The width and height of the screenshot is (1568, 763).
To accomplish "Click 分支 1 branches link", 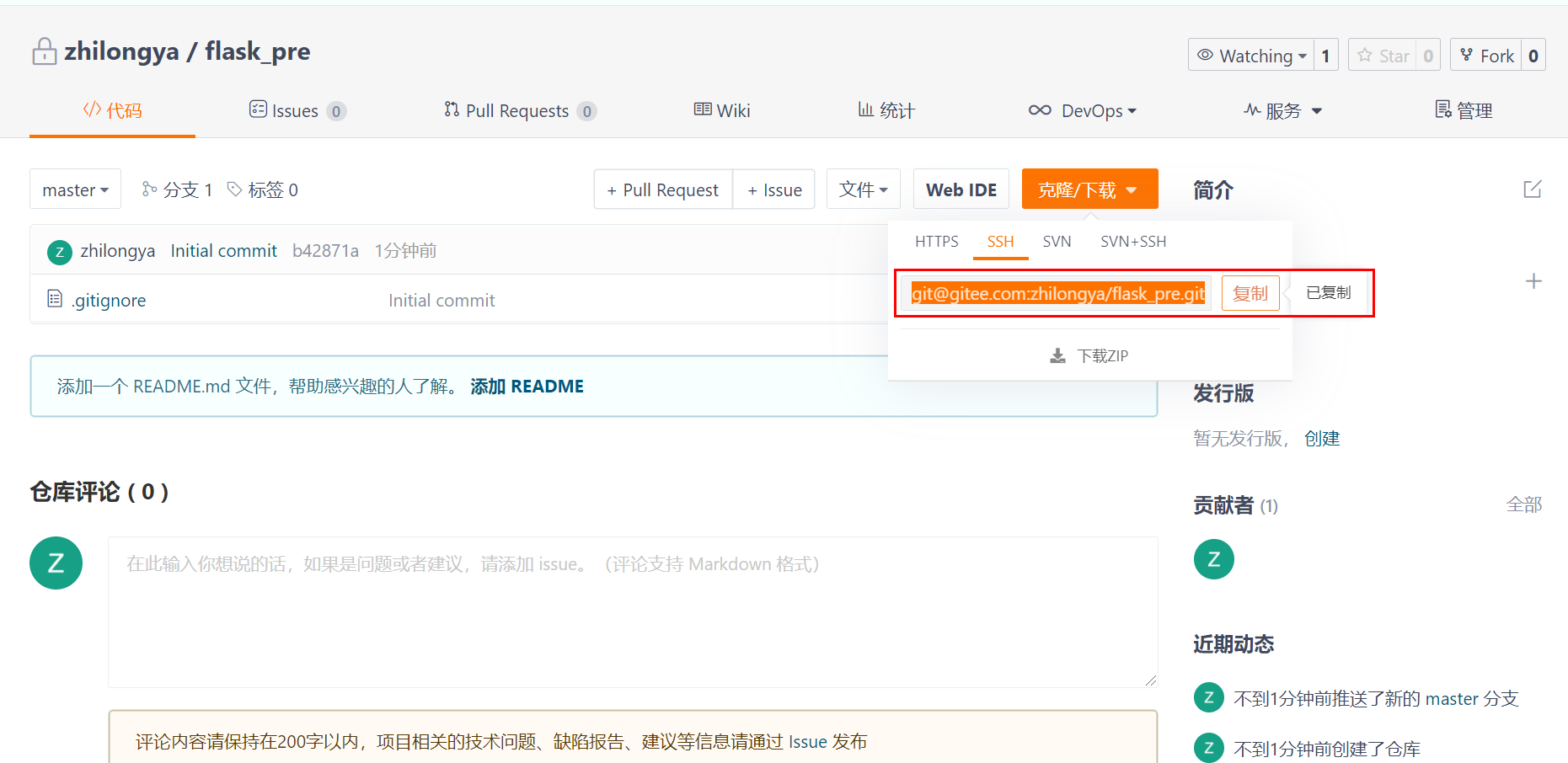I will [x=177, y=189].
